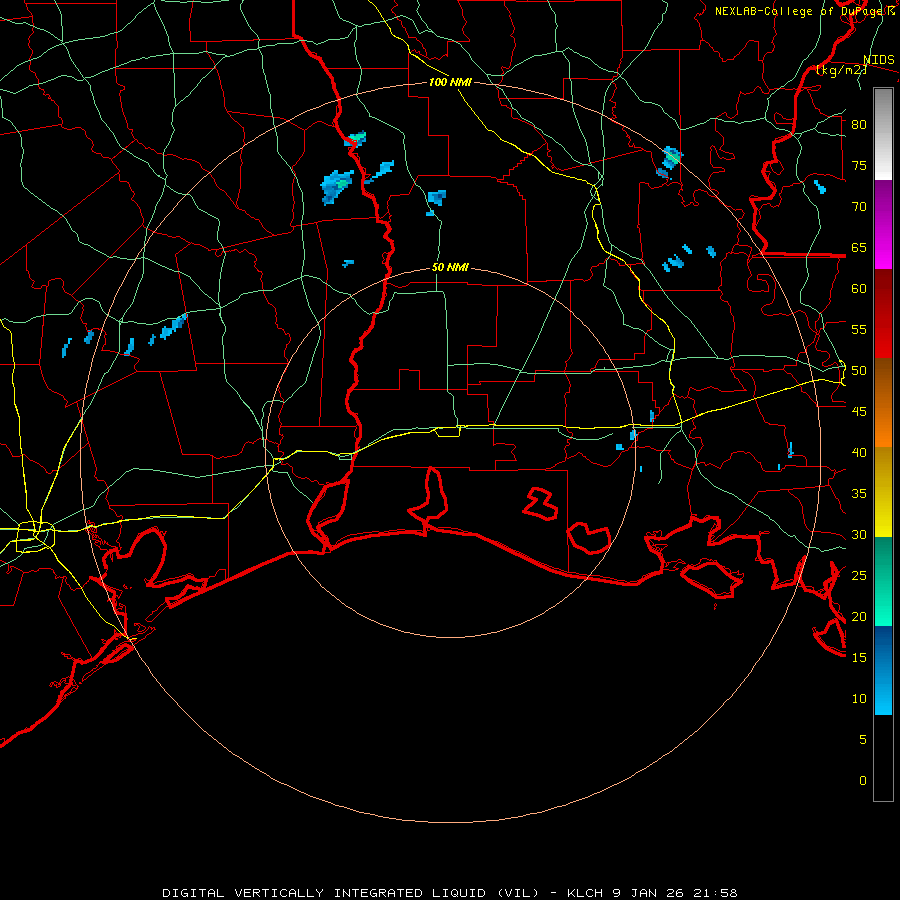The height and width of the screenshot is (900, 900).
Task: Click the 25 value on the VIL scale
Action: pyautogui.click(x=859, y=576)
